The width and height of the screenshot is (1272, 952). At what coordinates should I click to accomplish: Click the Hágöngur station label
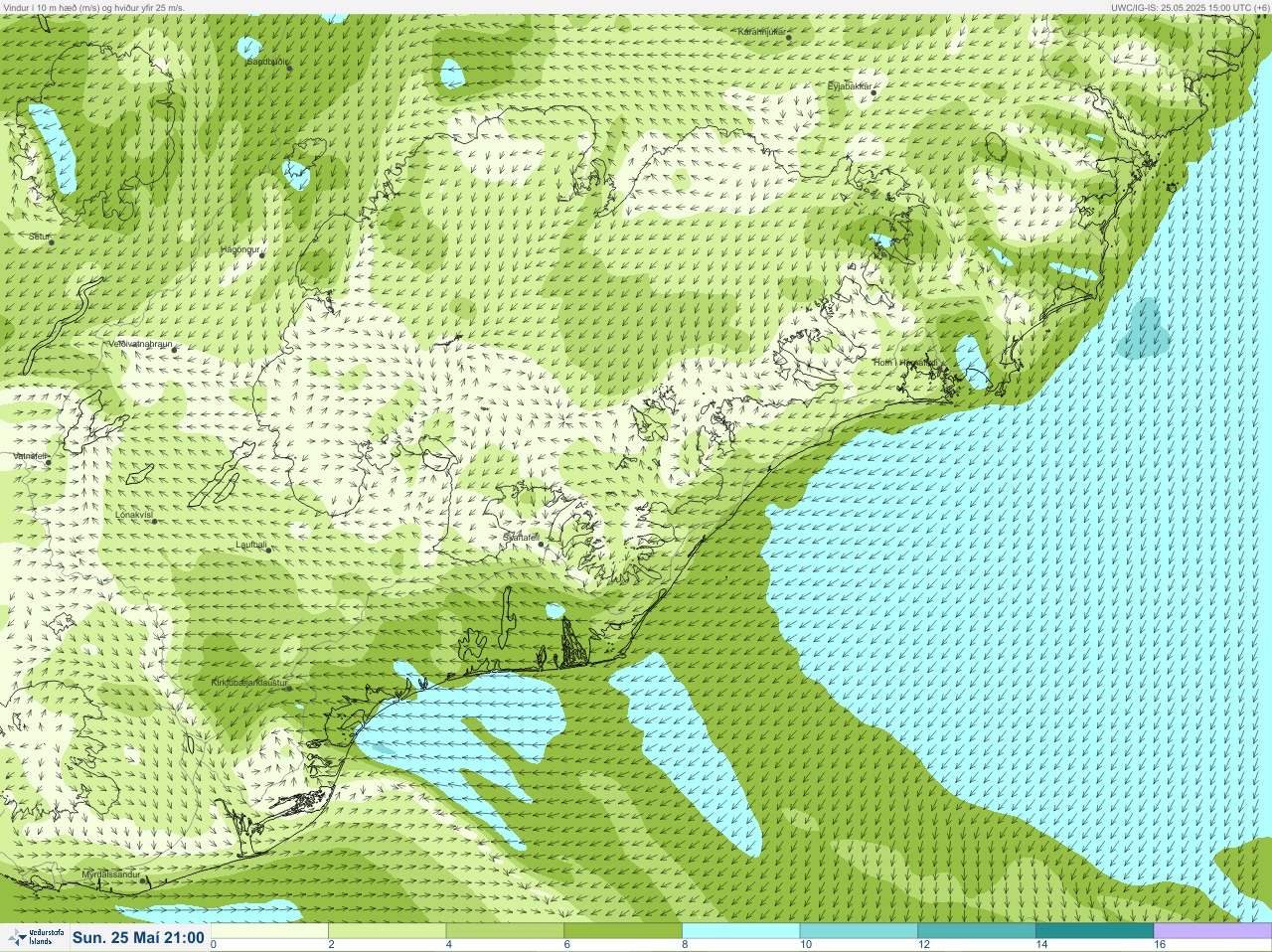coord(239,249)
